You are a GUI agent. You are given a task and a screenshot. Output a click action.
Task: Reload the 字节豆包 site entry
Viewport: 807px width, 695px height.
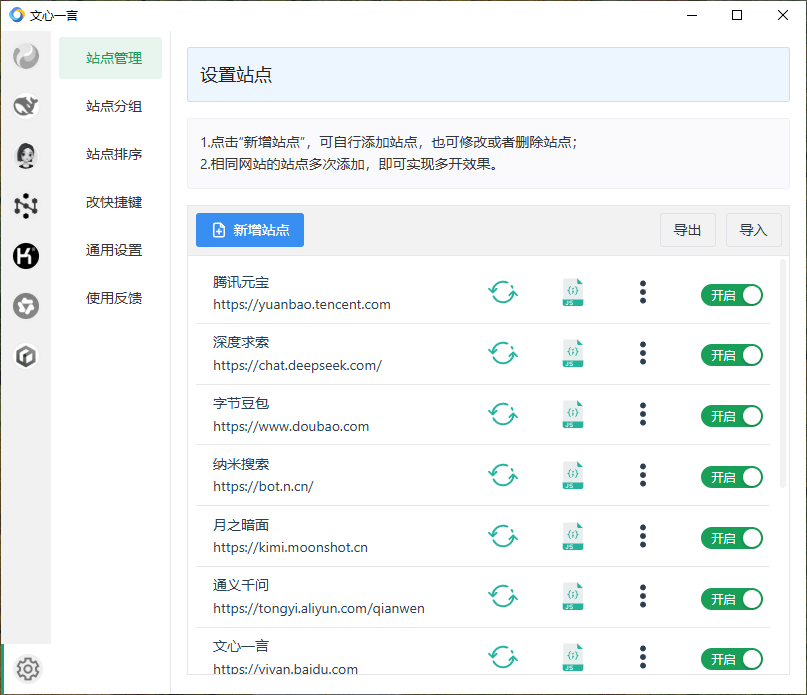click(503, 414)
